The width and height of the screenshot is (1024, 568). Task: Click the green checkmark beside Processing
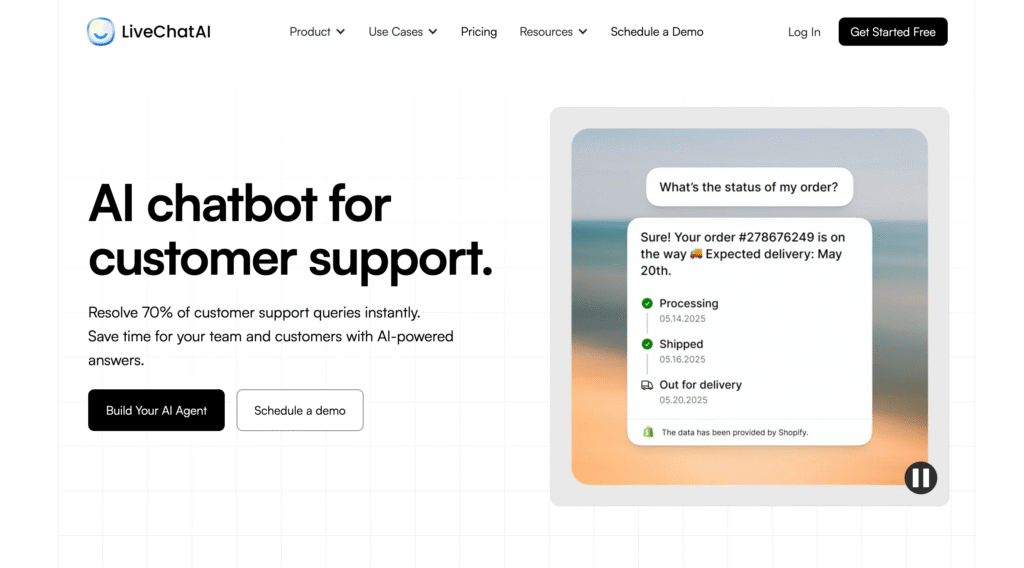(647, 303)
